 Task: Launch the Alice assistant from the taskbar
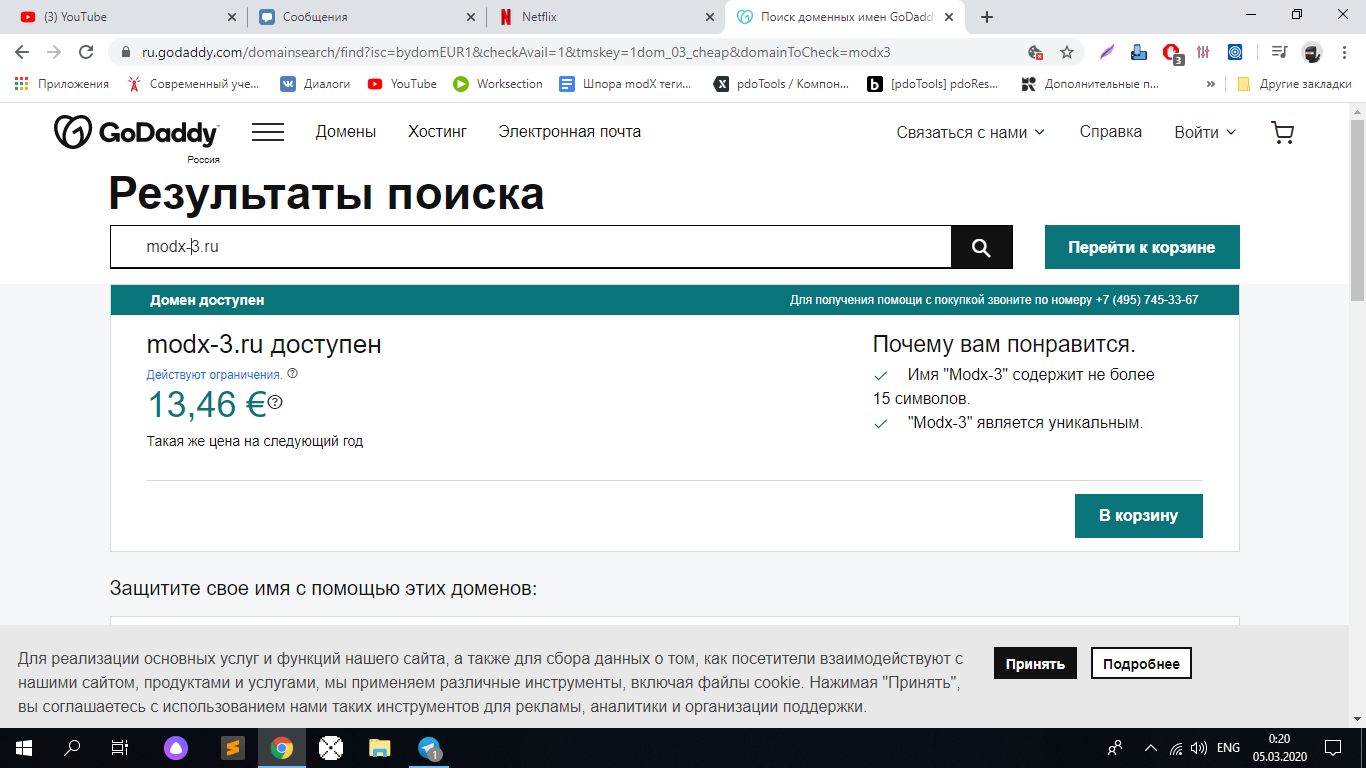175,747
